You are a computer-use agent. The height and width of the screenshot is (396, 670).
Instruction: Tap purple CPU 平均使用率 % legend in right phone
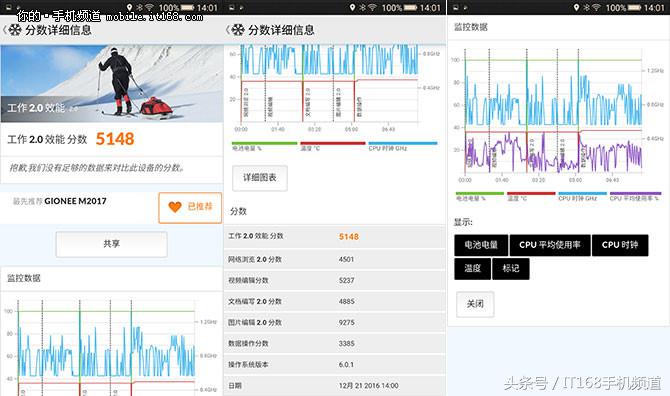(635, 196)
